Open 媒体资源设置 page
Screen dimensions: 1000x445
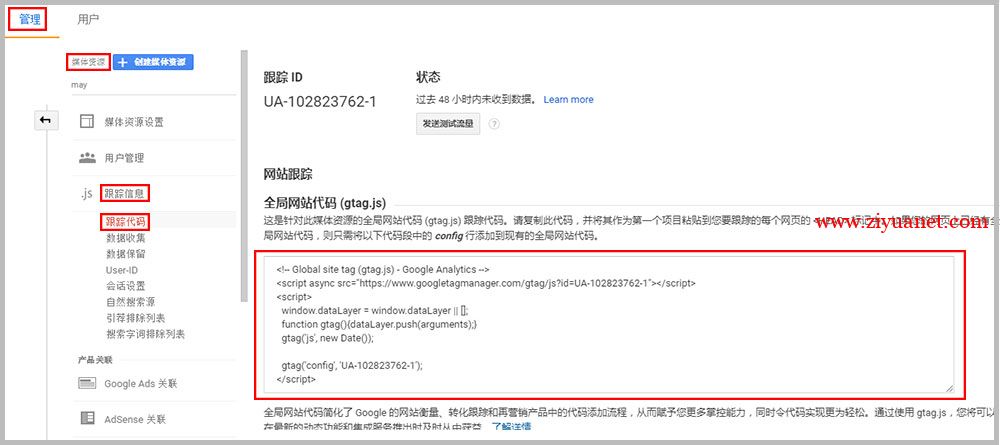tap(134, 122)
